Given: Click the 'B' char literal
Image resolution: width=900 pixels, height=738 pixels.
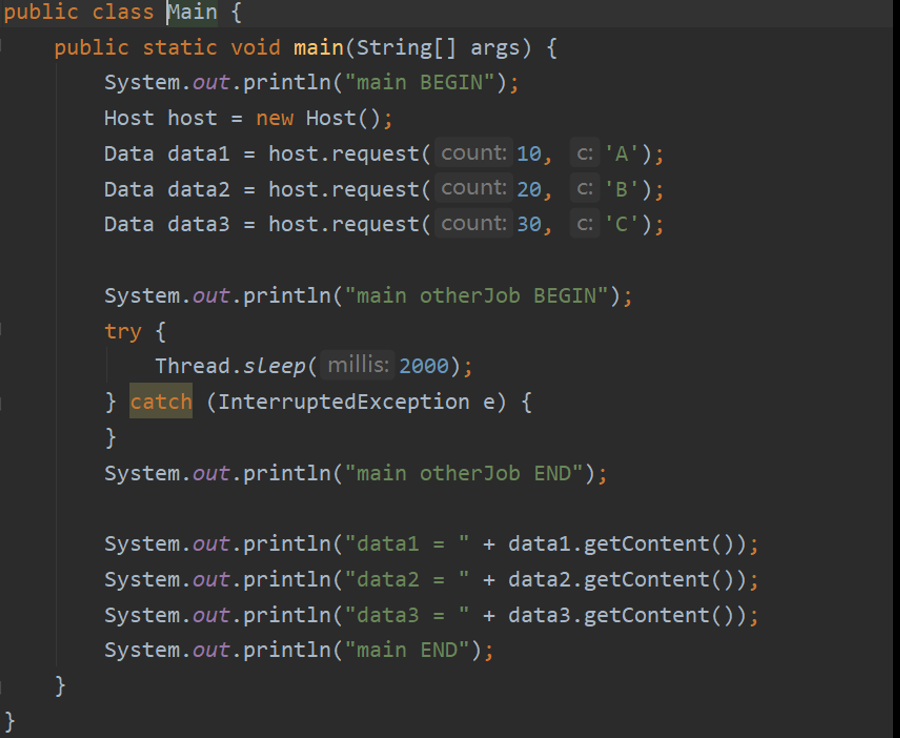Looking at the screenshot, I should tap(622, 189).
